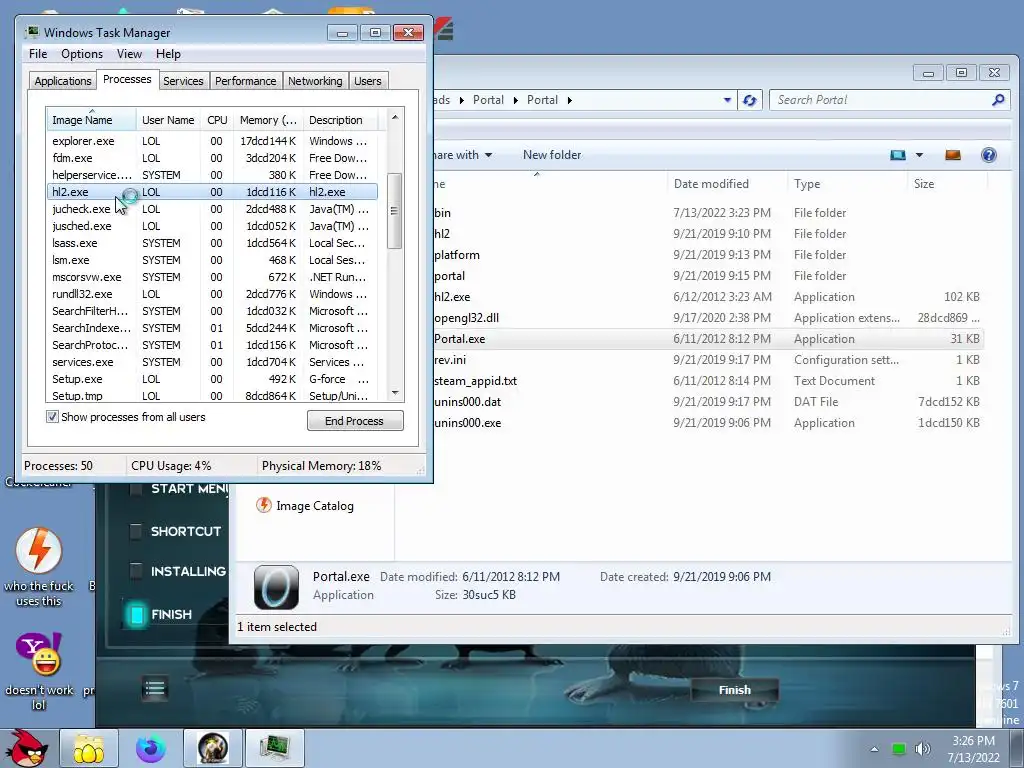Switch to the Applications tab
The image size is (1024, 768).
tap(63, 81)
